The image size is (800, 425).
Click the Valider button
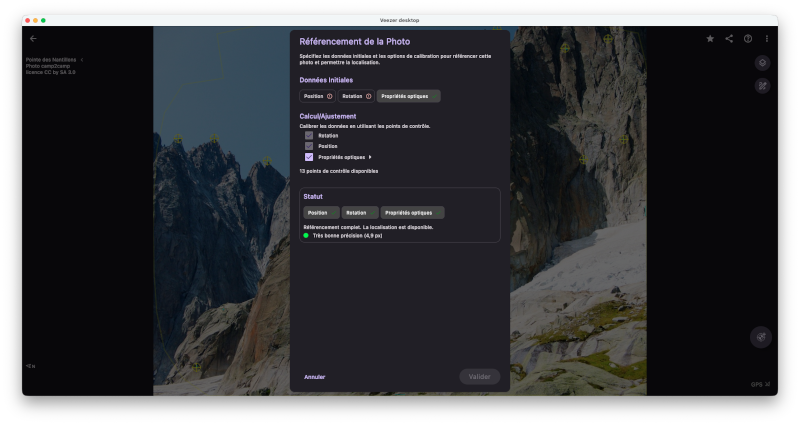tap(479, 377)
